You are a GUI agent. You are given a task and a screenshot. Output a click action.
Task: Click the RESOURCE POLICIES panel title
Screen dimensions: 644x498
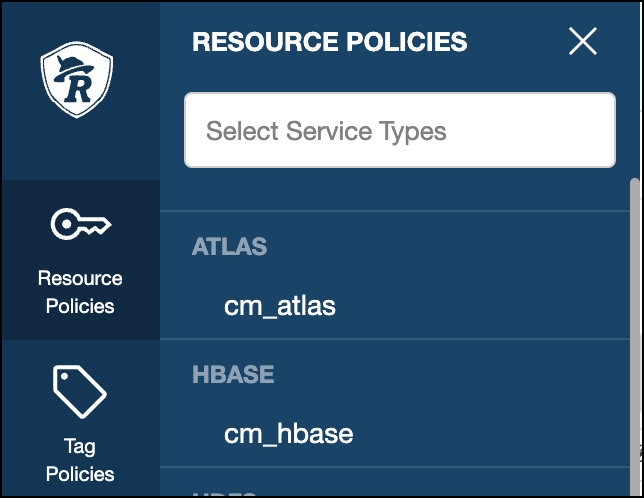[330, 41]
